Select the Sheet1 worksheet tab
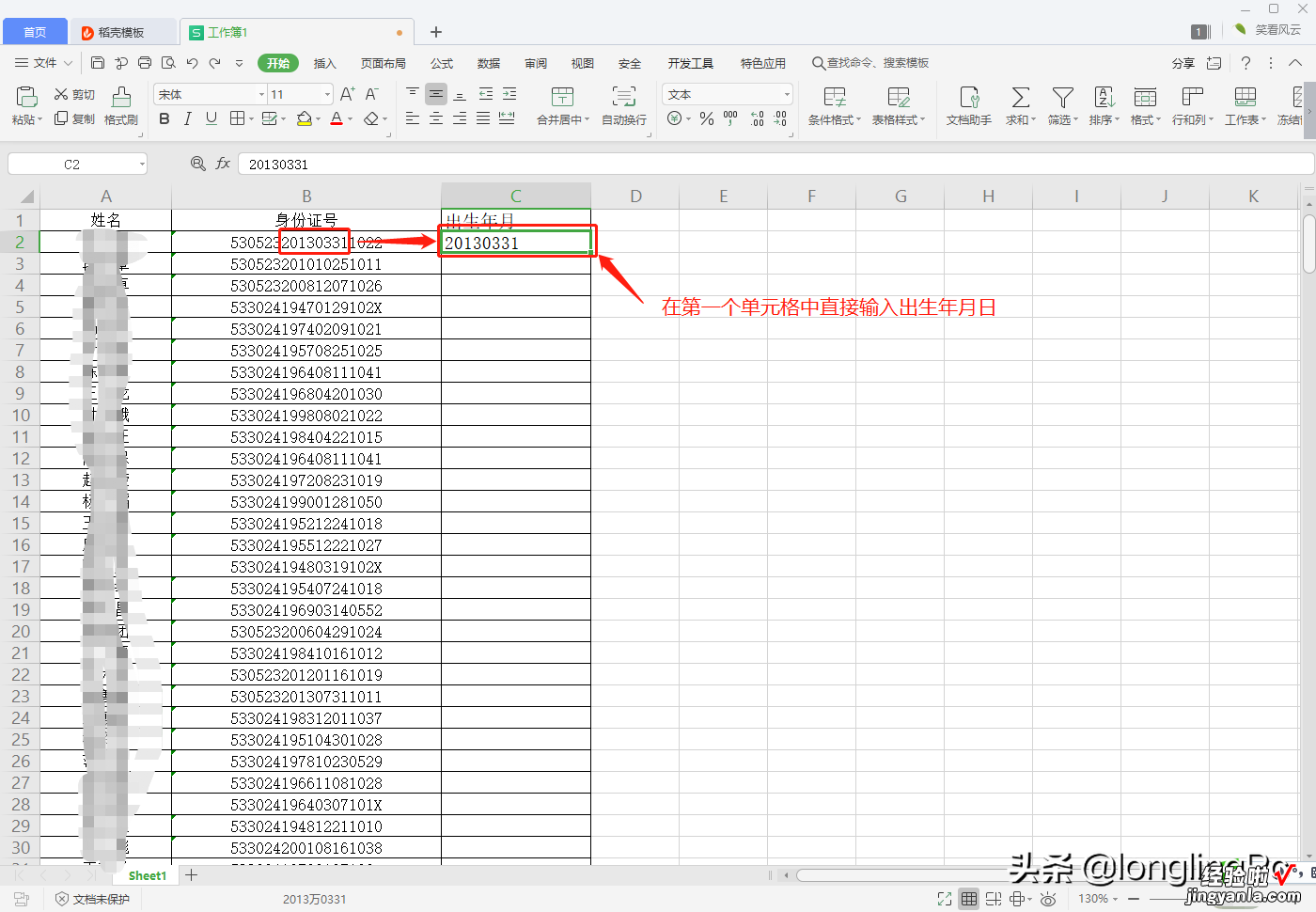 pos(148,875)
